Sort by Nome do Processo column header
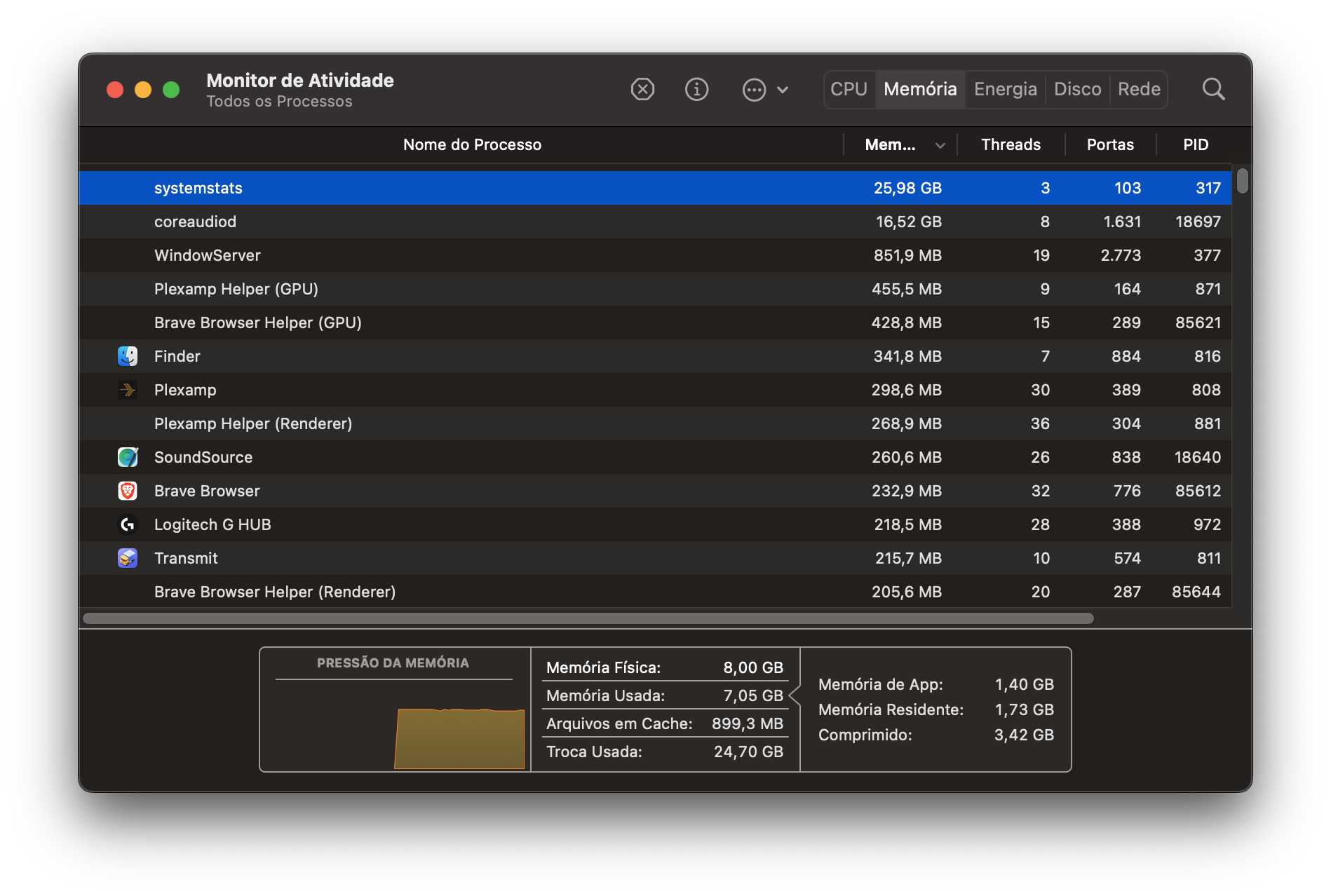Screen dimensions: 1331x896 coord(472,145)
